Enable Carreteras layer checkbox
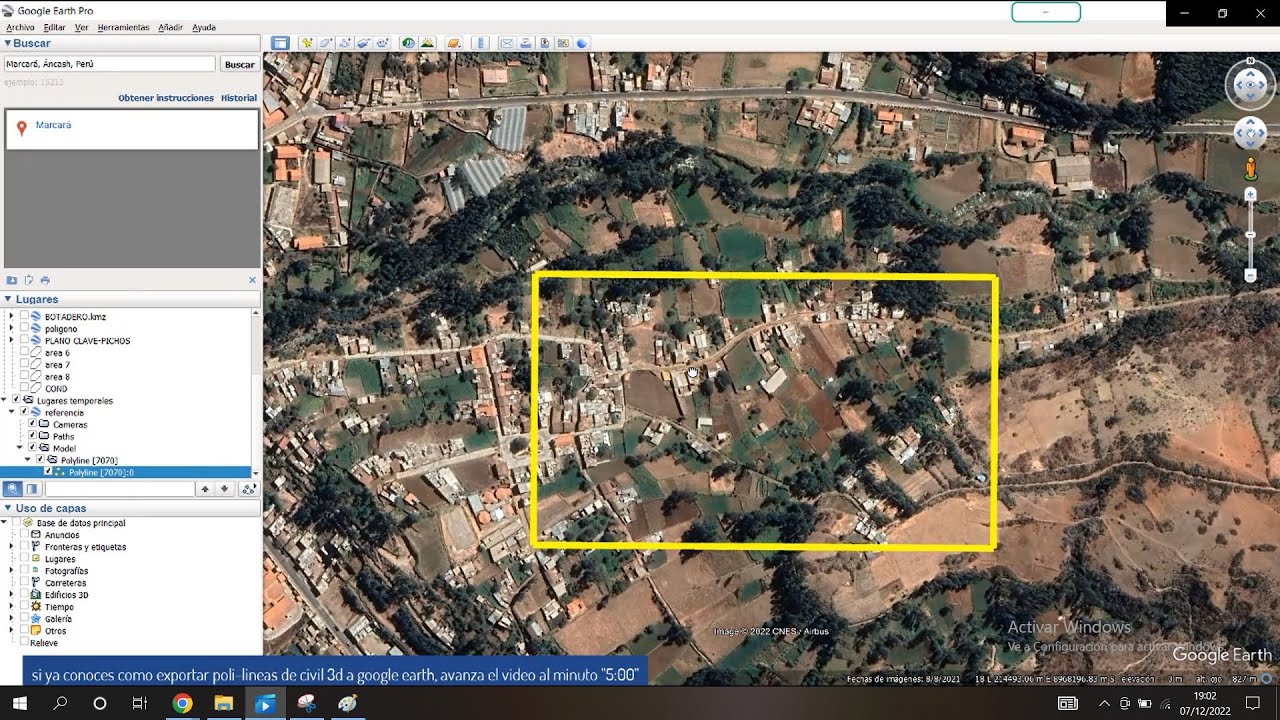The height and width of the screenshot is (720, 1280). (x=24, y=583)
